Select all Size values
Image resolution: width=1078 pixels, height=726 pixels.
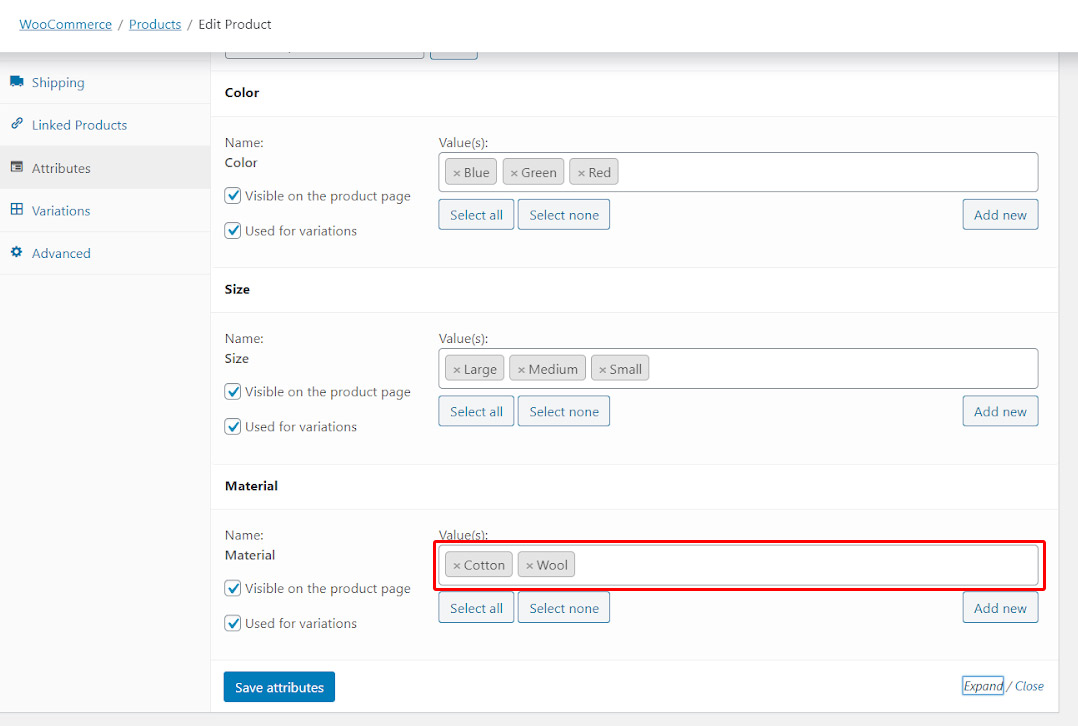476,411
